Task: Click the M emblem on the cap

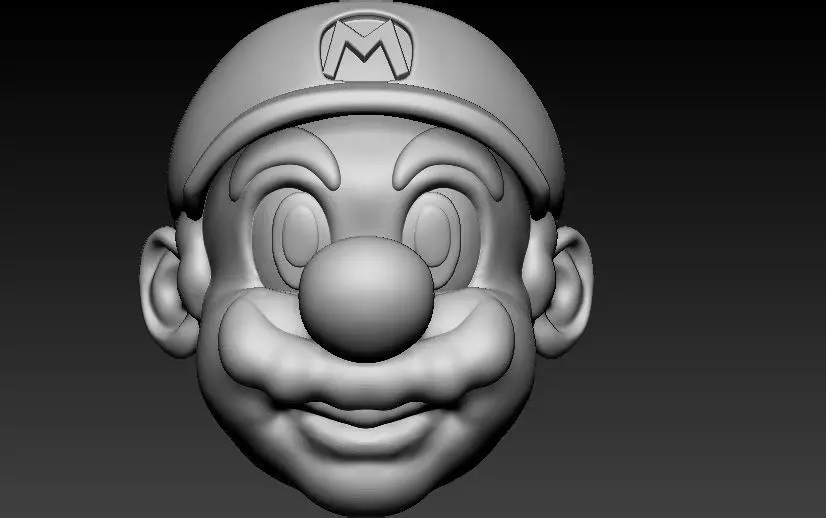Action: [x=366, y=48]
